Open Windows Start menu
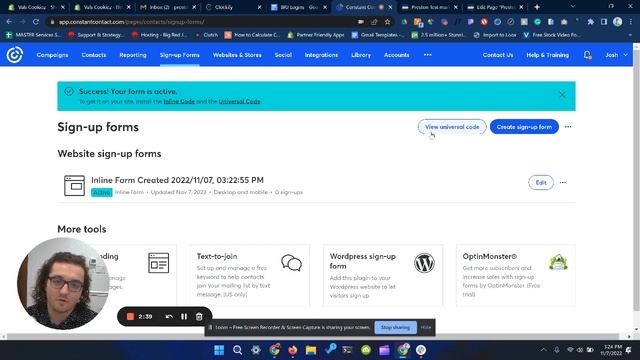The width and height of the screenshot is (640, 360). 219,350
